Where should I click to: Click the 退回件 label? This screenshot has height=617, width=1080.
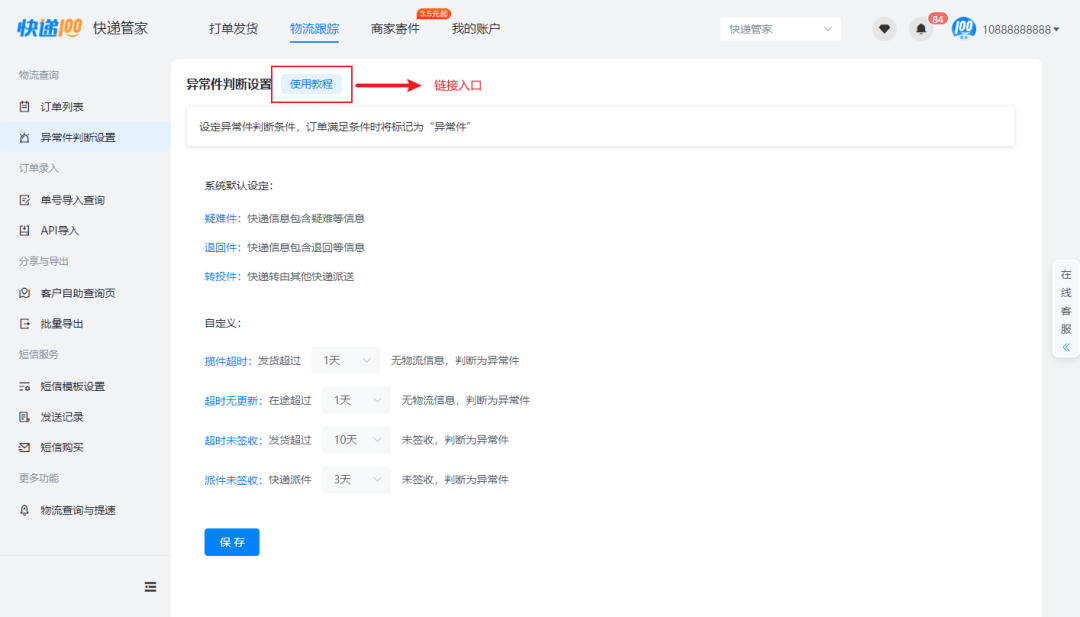(x=222, y=247)
